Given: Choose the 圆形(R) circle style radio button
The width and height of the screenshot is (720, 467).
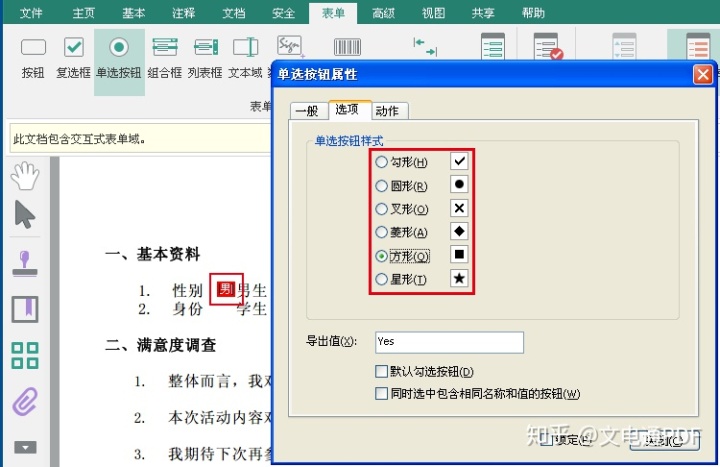Looking at the screenshot, I should click(381, 186).
